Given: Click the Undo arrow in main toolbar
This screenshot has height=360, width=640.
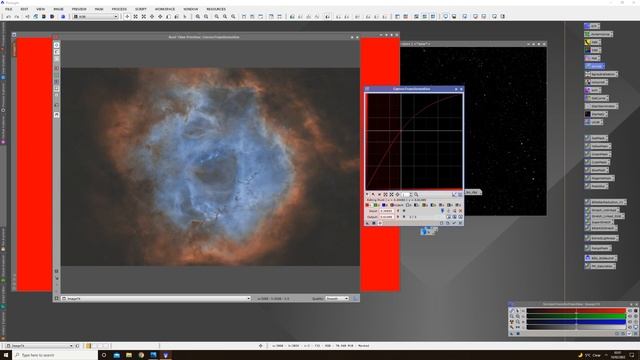Looking at the screenshot, I should (9, 17).
